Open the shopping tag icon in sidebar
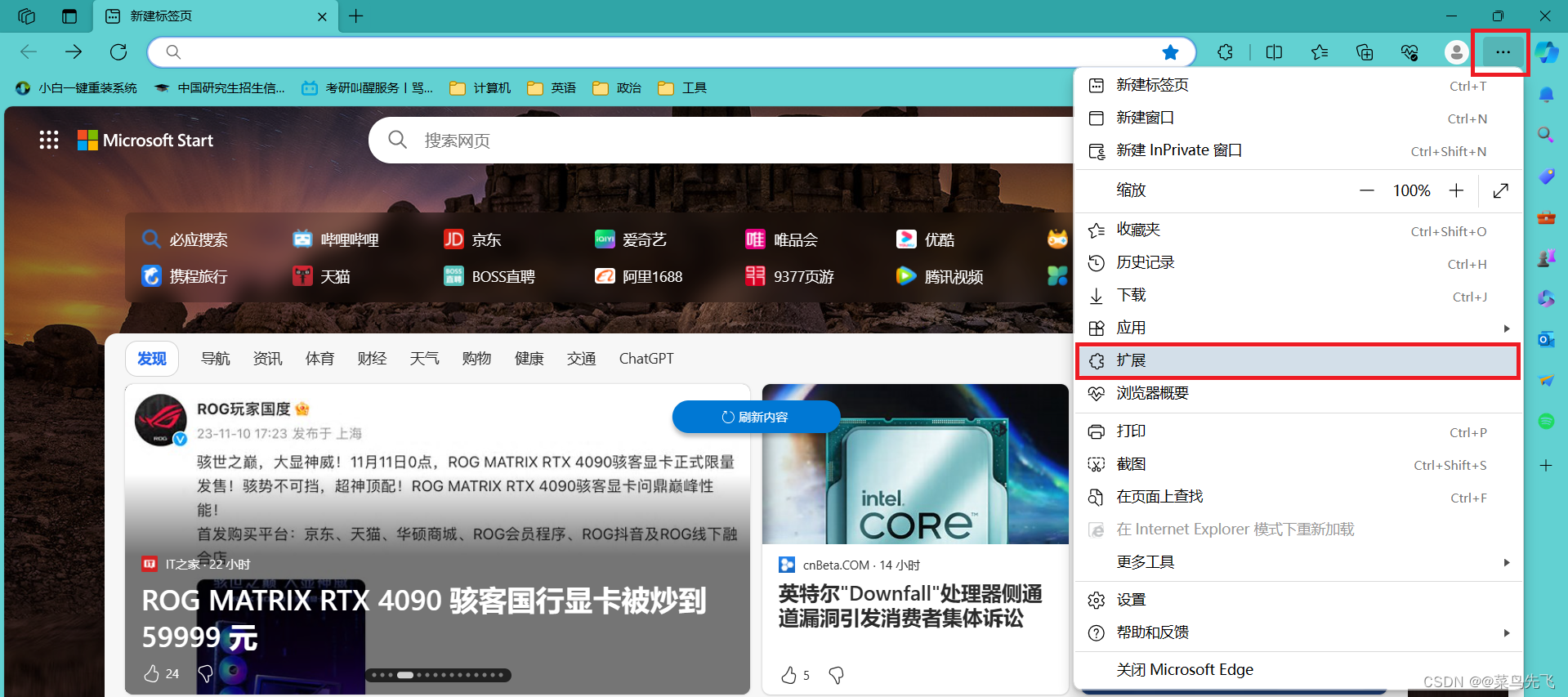The height and width of the screenshot is (697, 1568). (x=1546, y=176)
